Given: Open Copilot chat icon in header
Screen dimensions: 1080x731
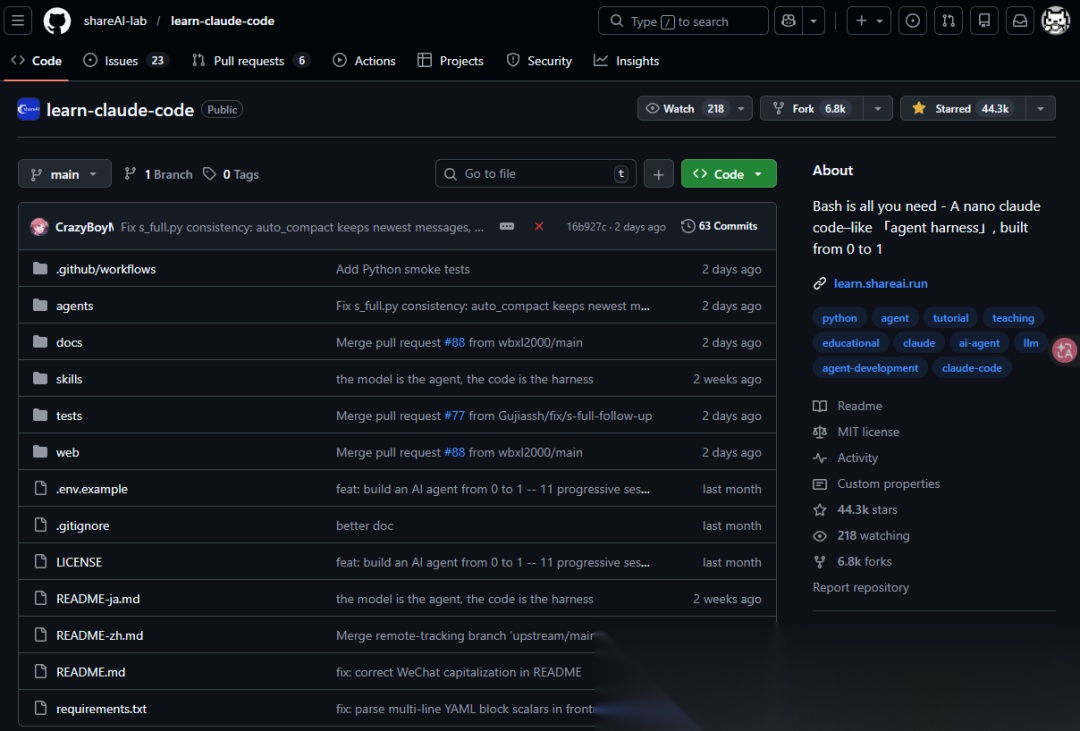Looking at the screenshot, I should tap(789, 21).
